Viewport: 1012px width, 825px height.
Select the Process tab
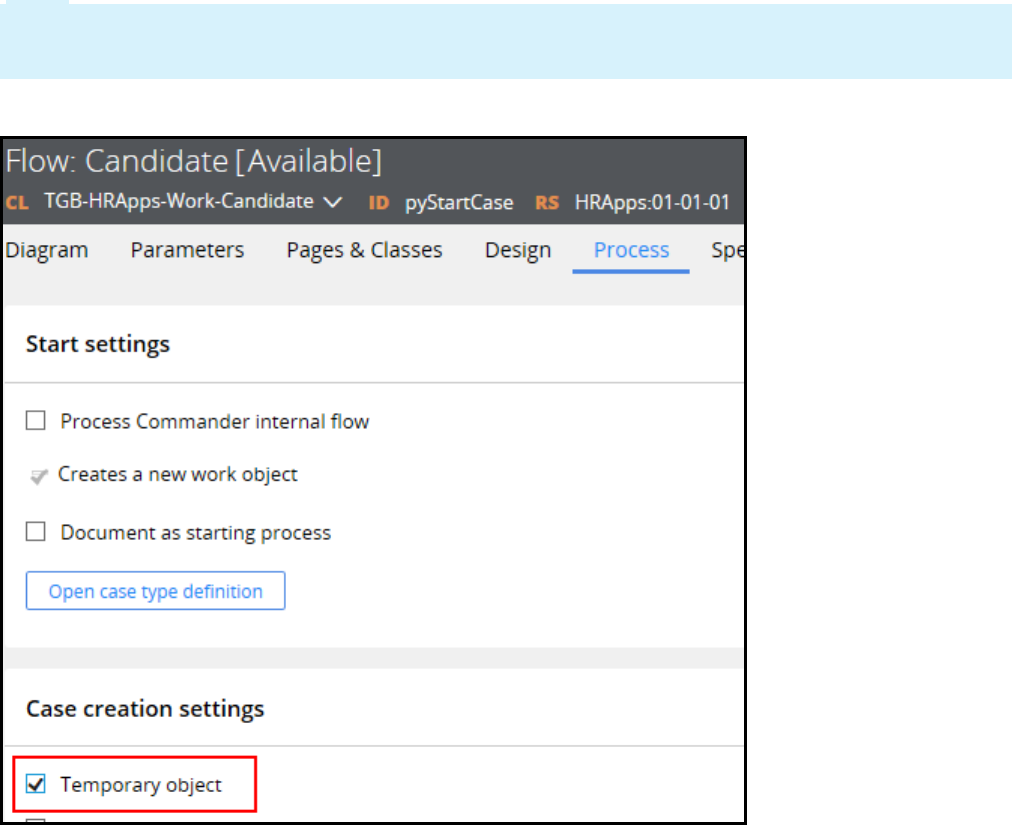click(x=631, y=250)
